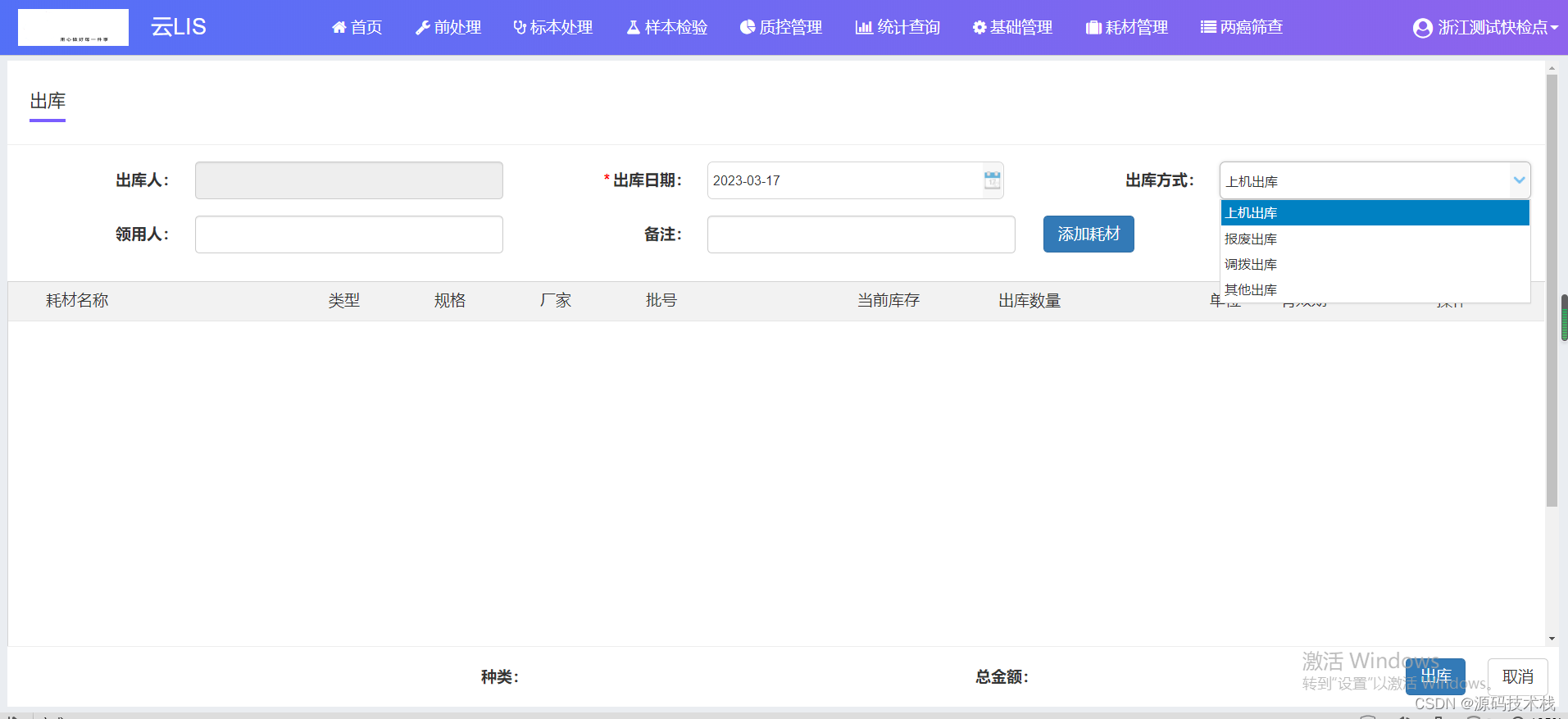The width and height of the screenshot is (1568, 719).
Task: Open the calendar picker for 出库日期
Action: coord(992,180)
